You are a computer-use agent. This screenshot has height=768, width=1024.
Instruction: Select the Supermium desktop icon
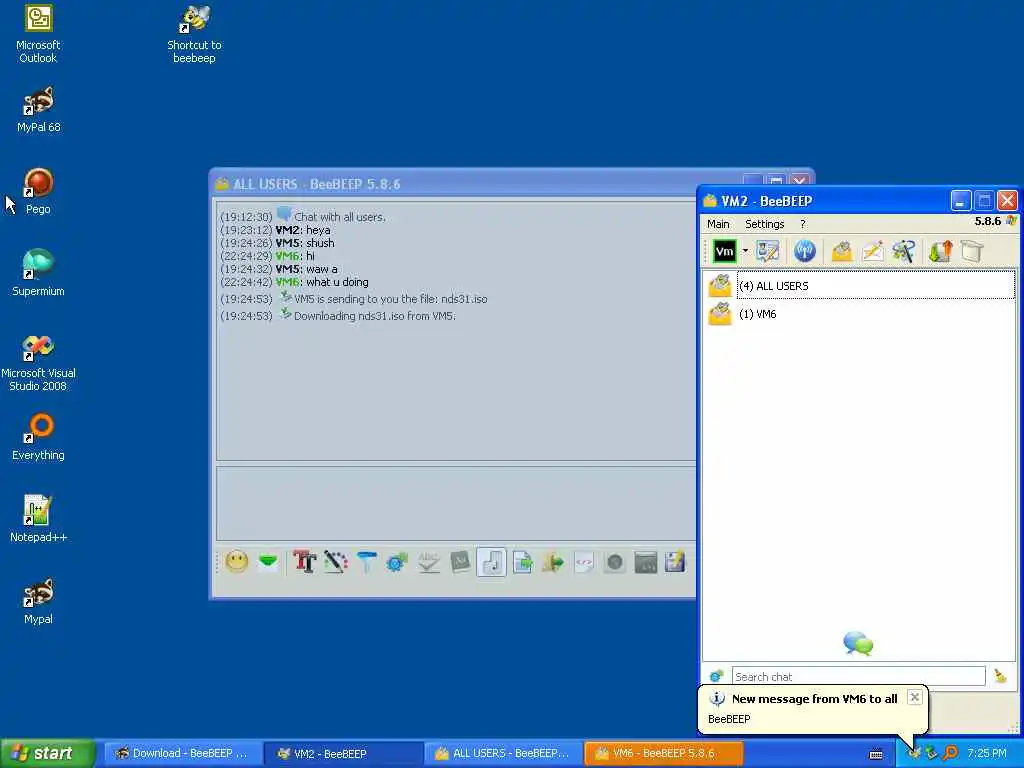38,273
